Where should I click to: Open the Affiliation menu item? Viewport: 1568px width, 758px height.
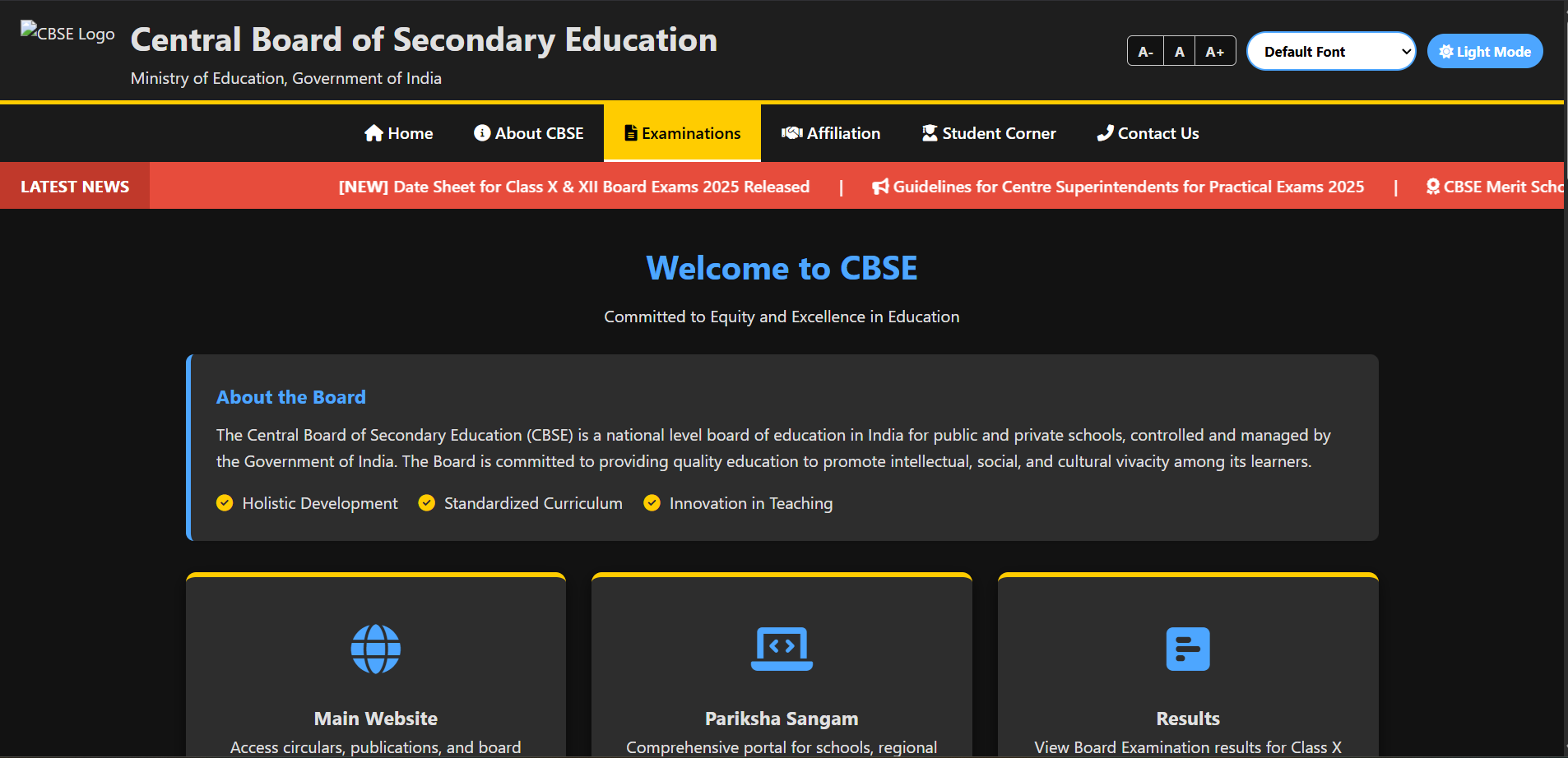(831, 133)
